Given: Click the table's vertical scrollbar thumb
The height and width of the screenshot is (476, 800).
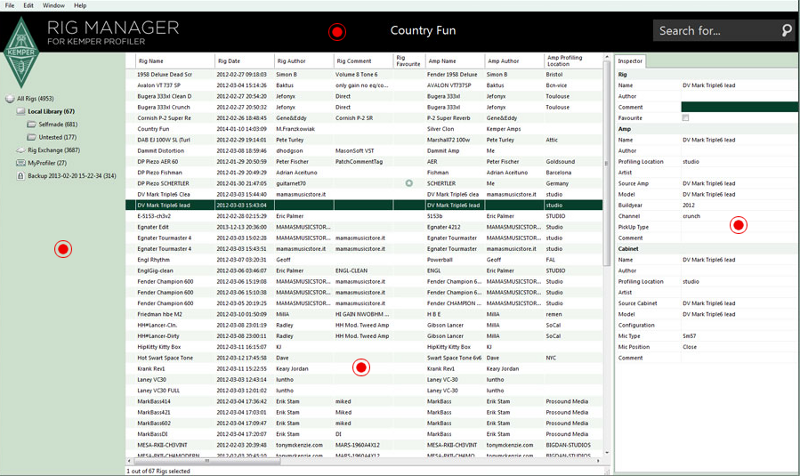Looking at the screenshot, I should coord(607,163).
